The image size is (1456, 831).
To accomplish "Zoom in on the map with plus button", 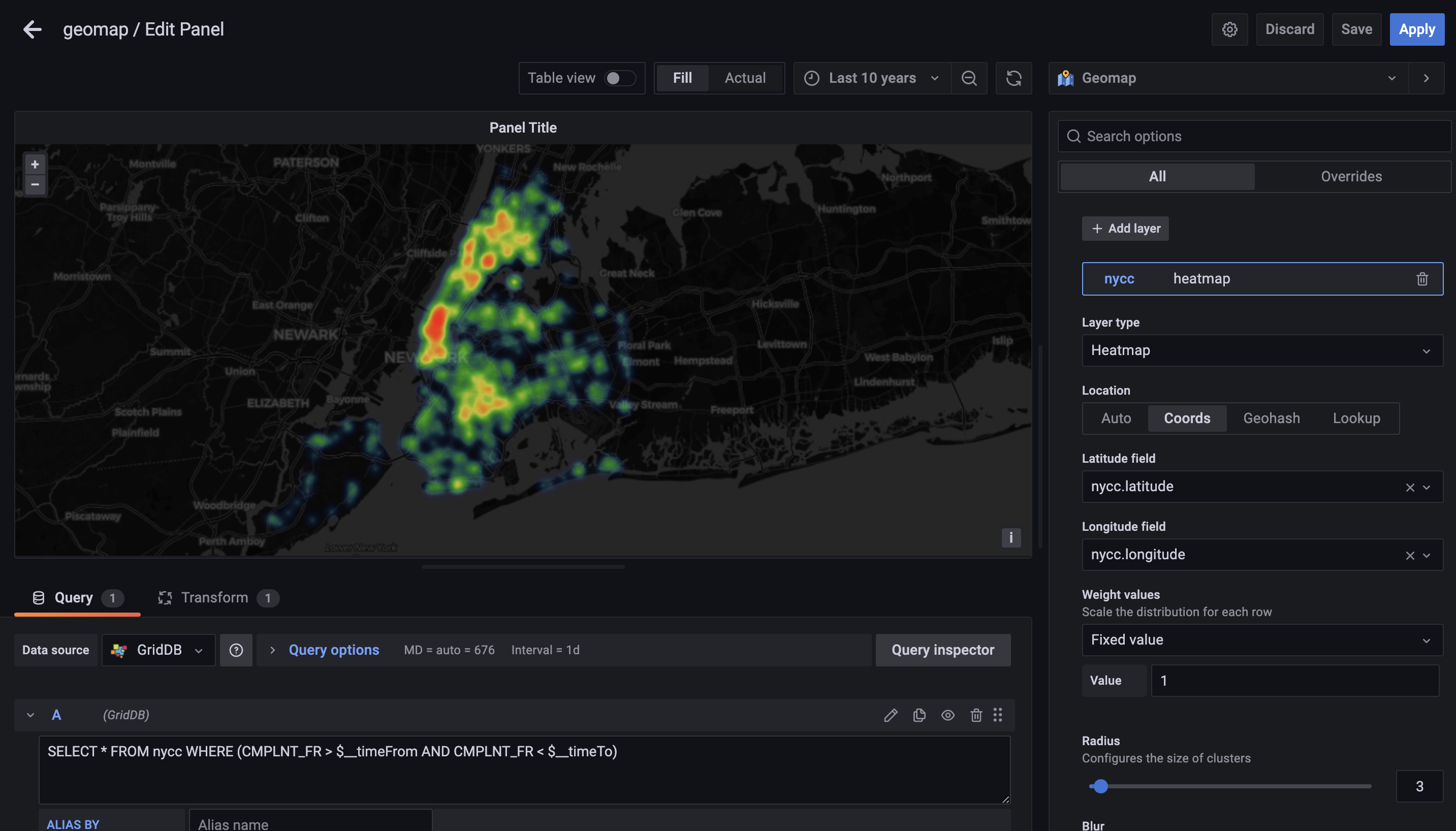I will tap(35, 165).
